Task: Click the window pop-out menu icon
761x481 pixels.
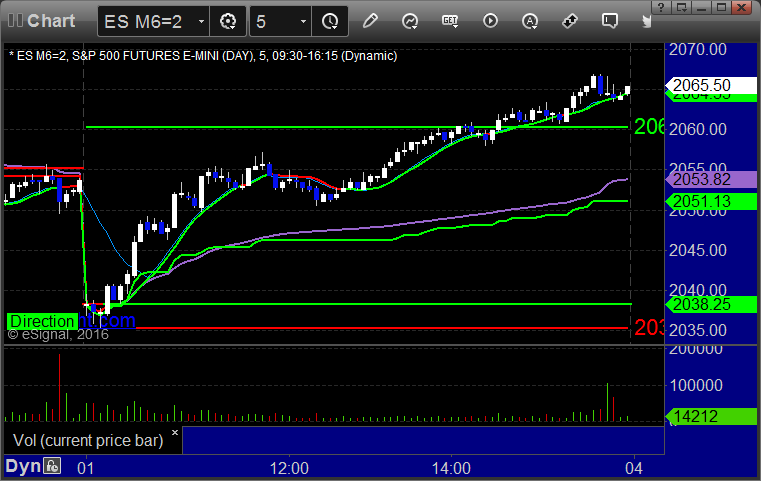Action: pyautogui.click(x=681, y=7)
